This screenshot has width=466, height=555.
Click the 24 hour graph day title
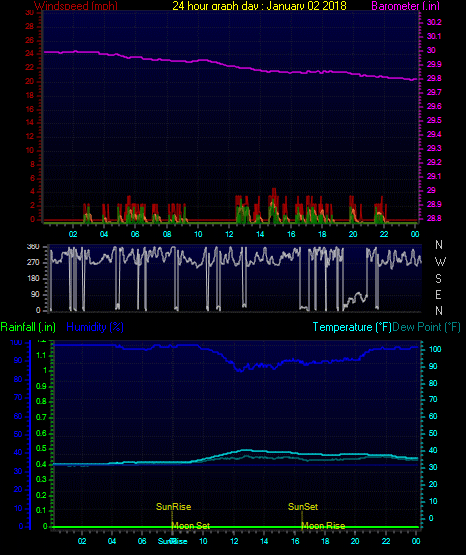259,5
